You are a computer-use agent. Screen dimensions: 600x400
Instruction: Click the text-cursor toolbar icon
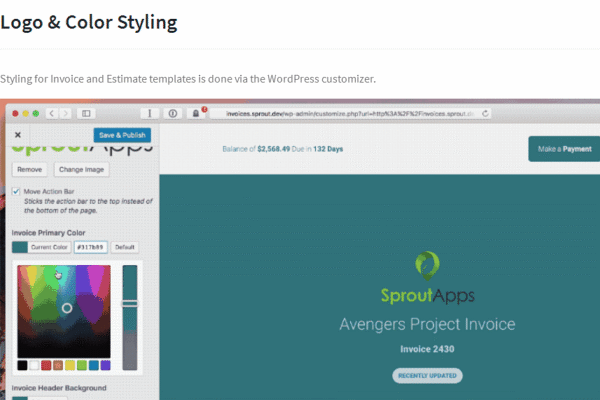[x=151, y=114]
